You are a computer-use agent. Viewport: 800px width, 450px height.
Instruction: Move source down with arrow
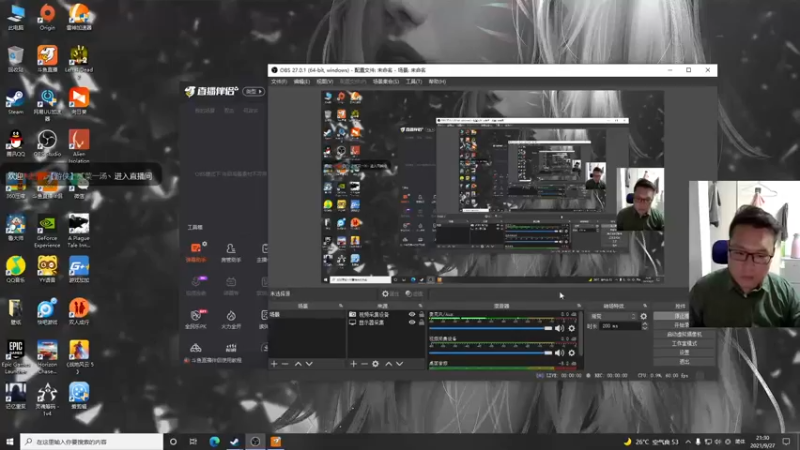click(399, 364)
